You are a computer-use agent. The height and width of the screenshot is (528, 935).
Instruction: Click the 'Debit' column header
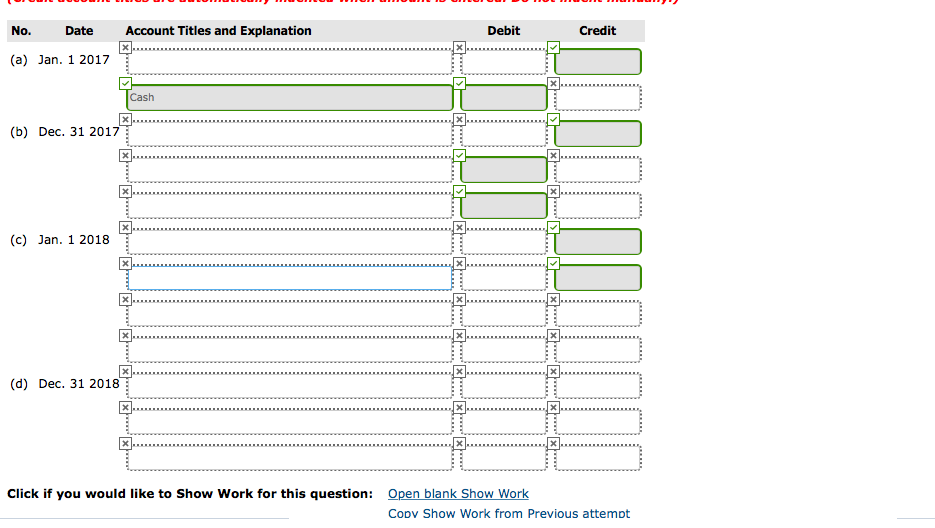tap(504, 31)
